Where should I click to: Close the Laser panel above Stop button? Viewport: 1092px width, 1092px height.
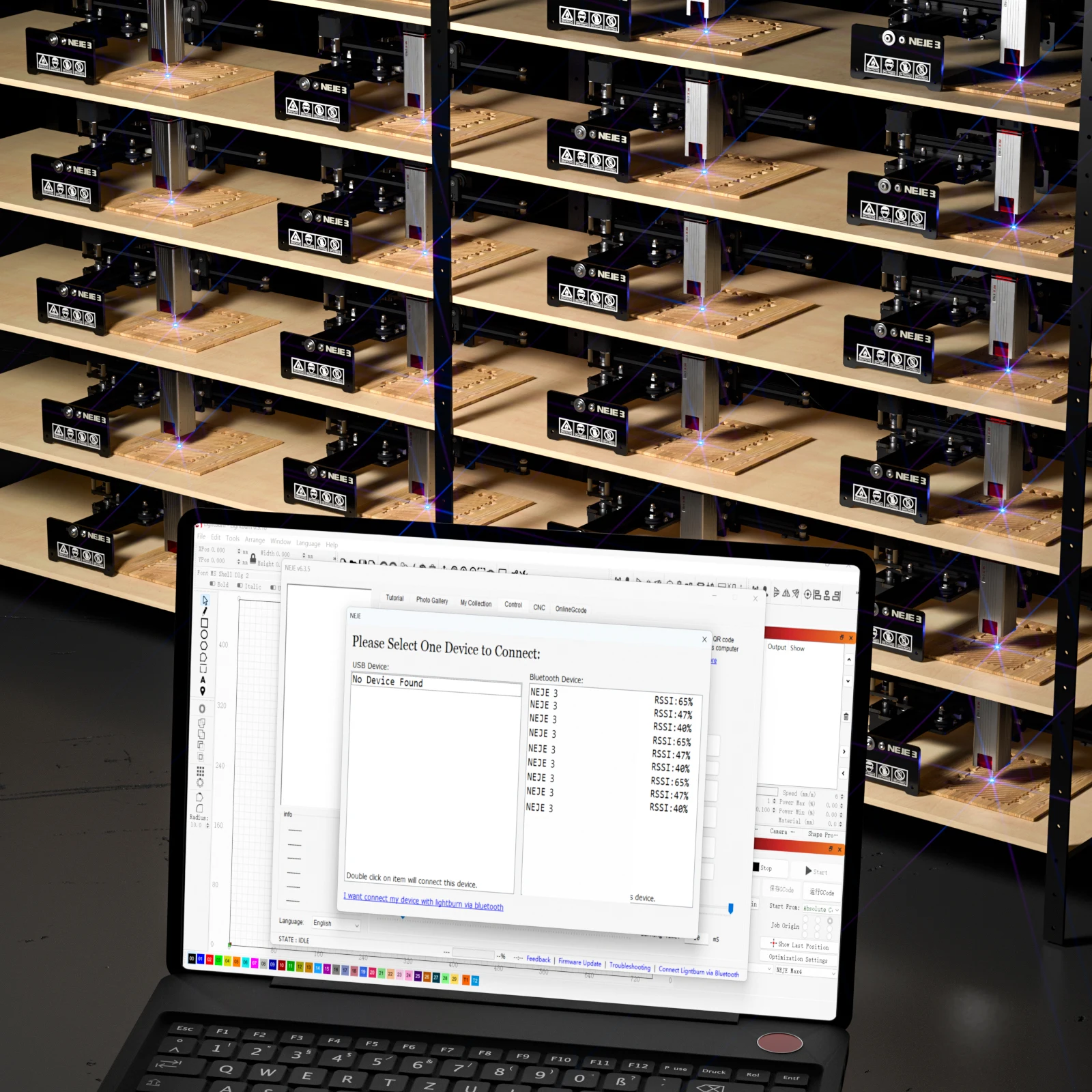tap(839, 850)
